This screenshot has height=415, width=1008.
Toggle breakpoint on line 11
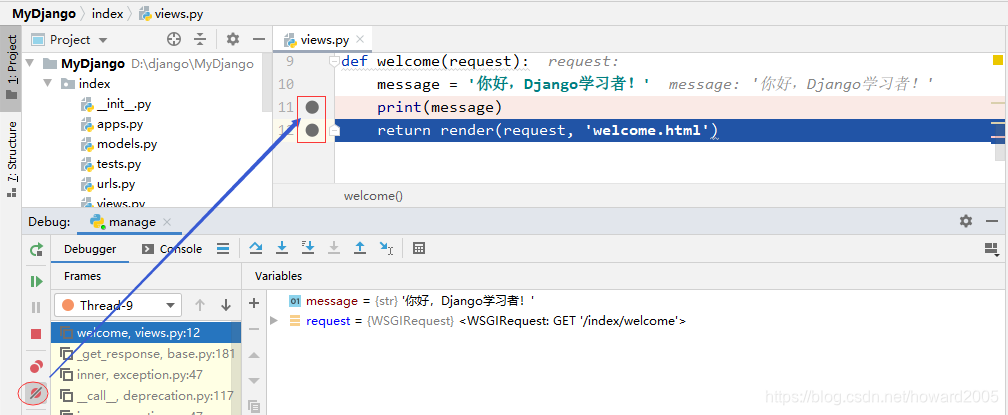pos(312,107)
